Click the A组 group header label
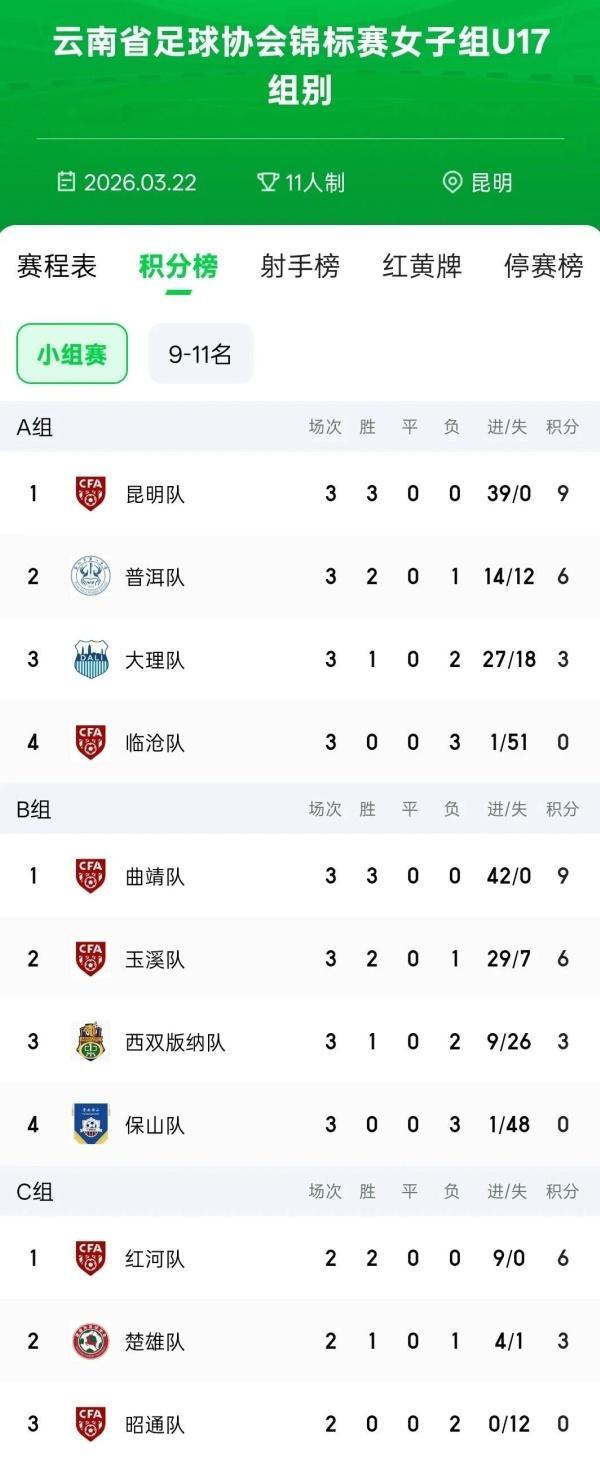 point(35,427)
